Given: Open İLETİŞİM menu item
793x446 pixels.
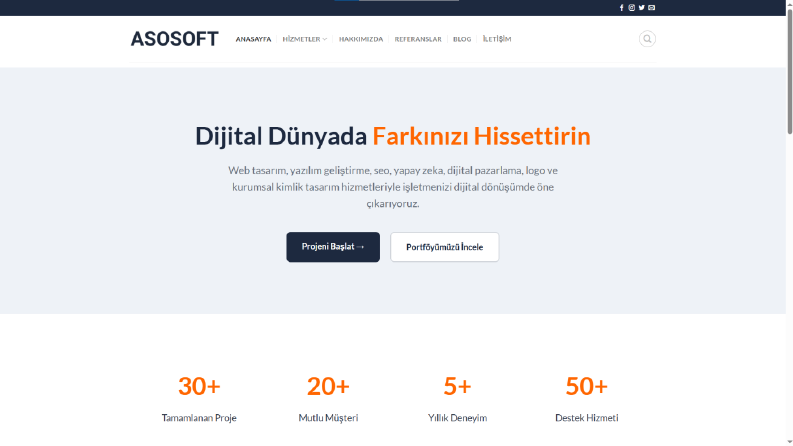Looking at the screenshot, I should pos(497,39).
